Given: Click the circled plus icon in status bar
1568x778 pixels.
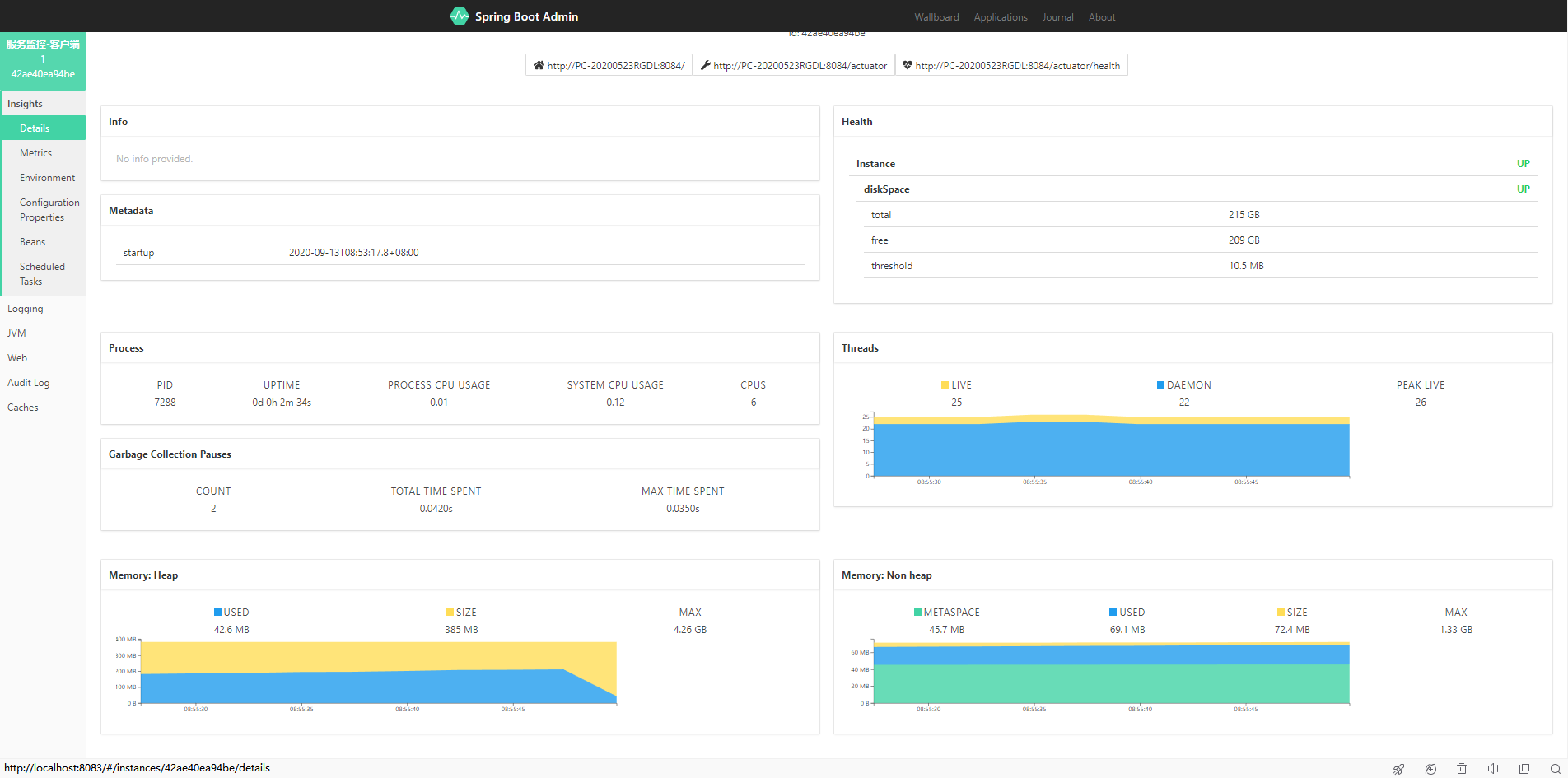Looking at the screenshot, I should [1430, 769].
